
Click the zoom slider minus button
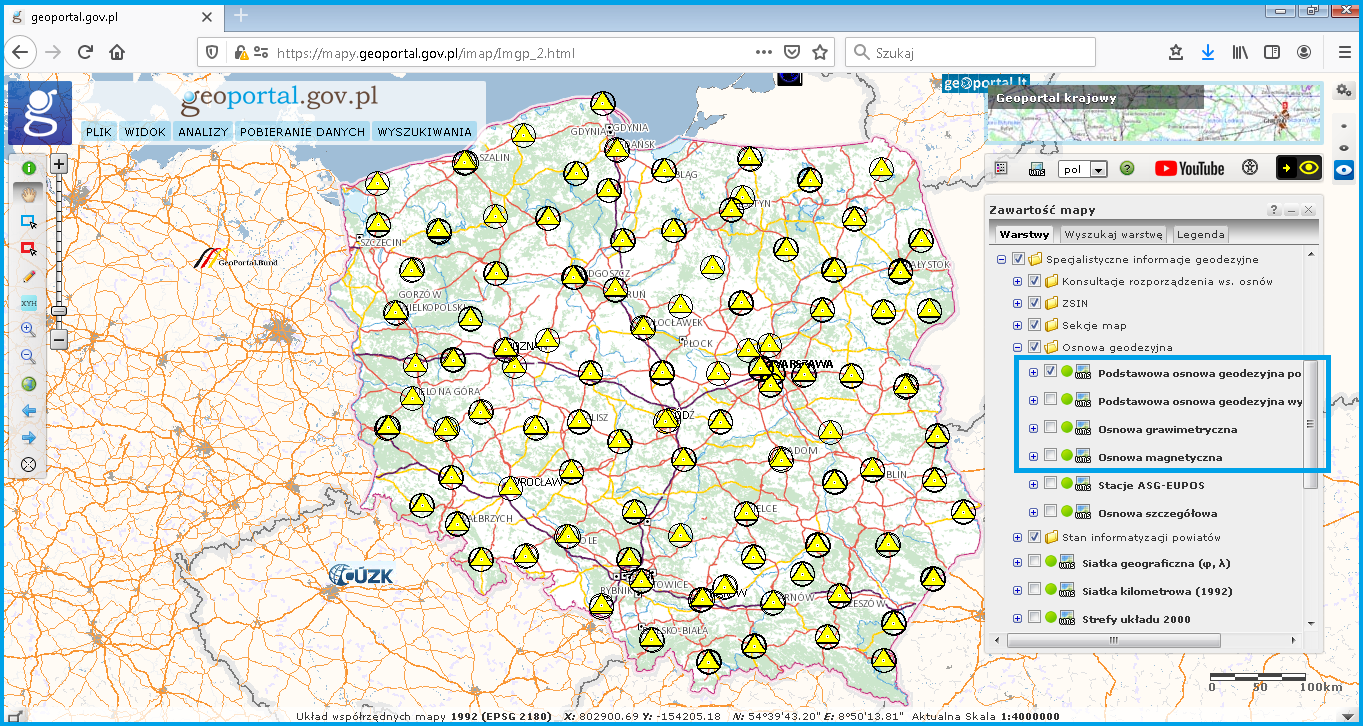coord(59,340)
